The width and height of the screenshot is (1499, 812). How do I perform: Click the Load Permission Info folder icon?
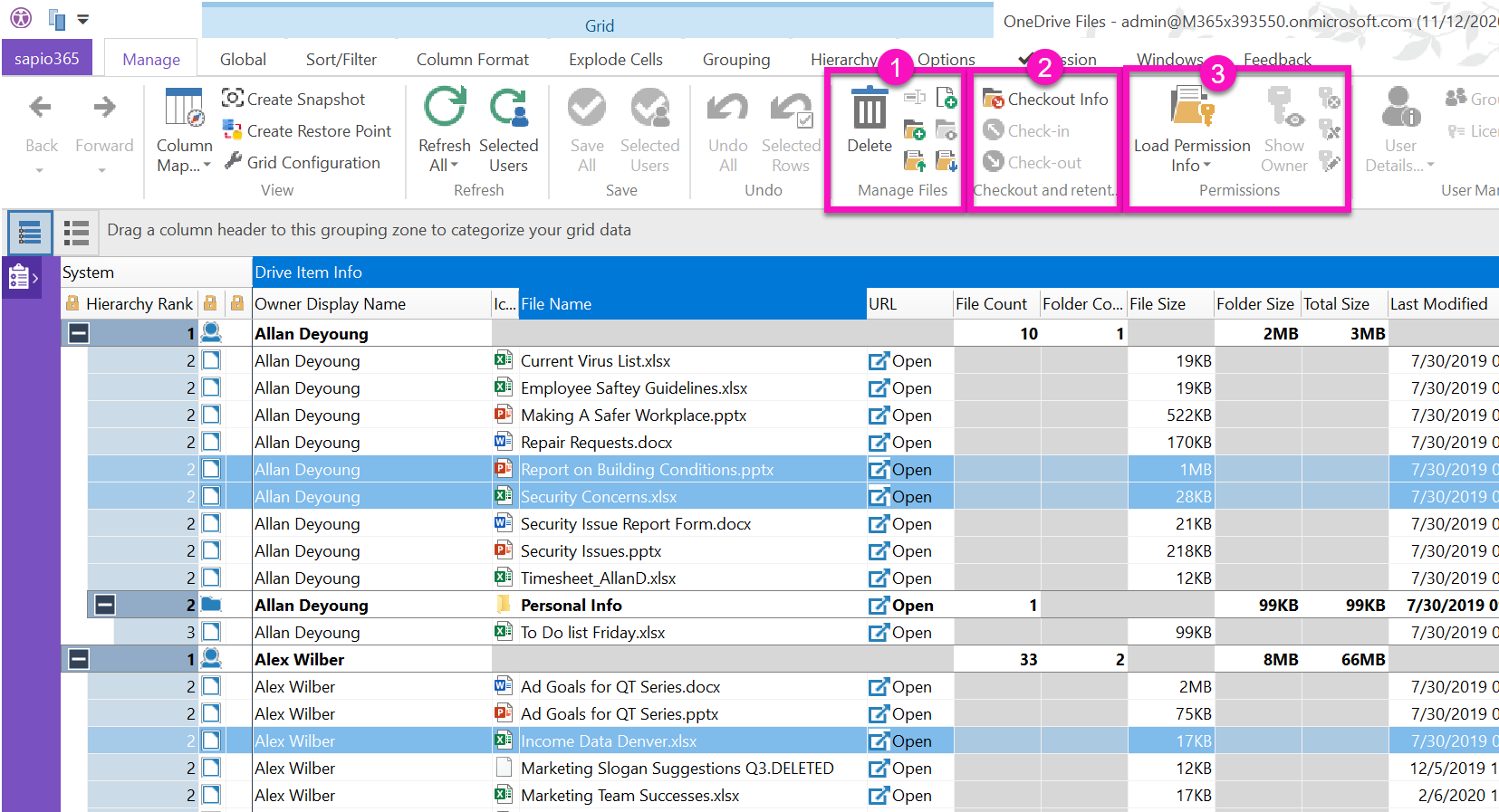tap(1191, 108)
